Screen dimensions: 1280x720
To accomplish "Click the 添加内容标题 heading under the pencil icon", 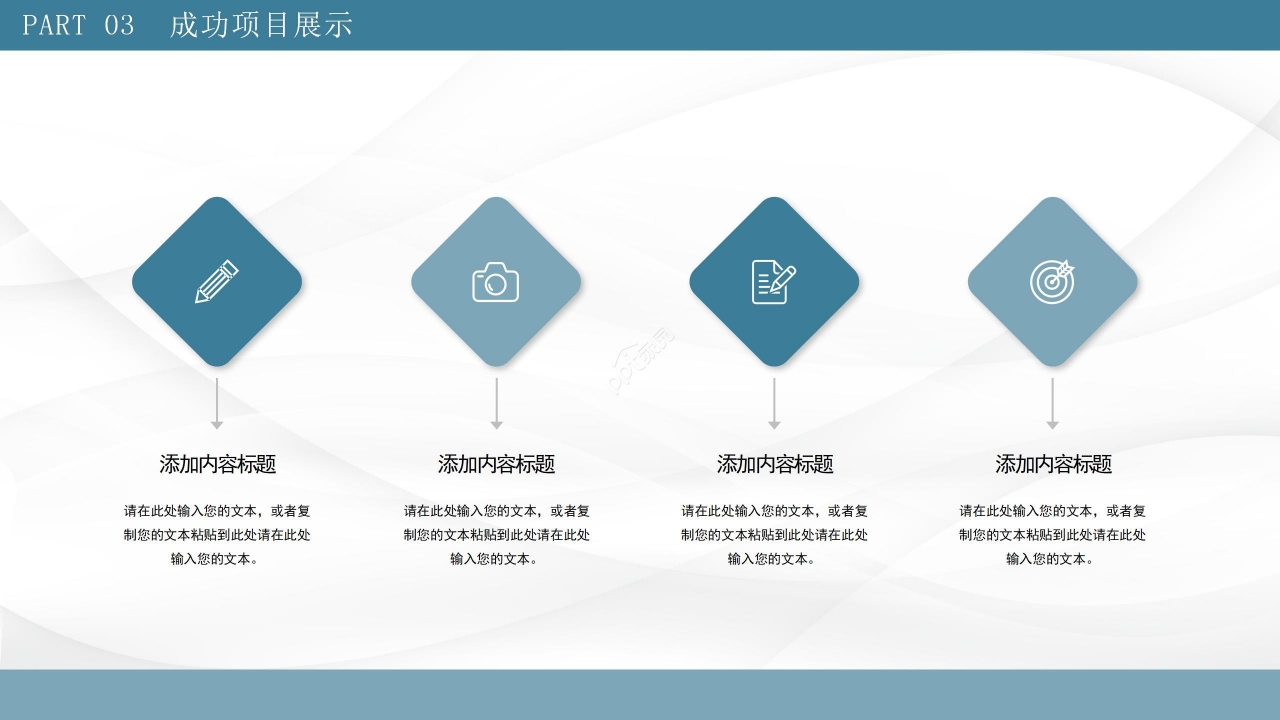I will click(x=217, y=464).
